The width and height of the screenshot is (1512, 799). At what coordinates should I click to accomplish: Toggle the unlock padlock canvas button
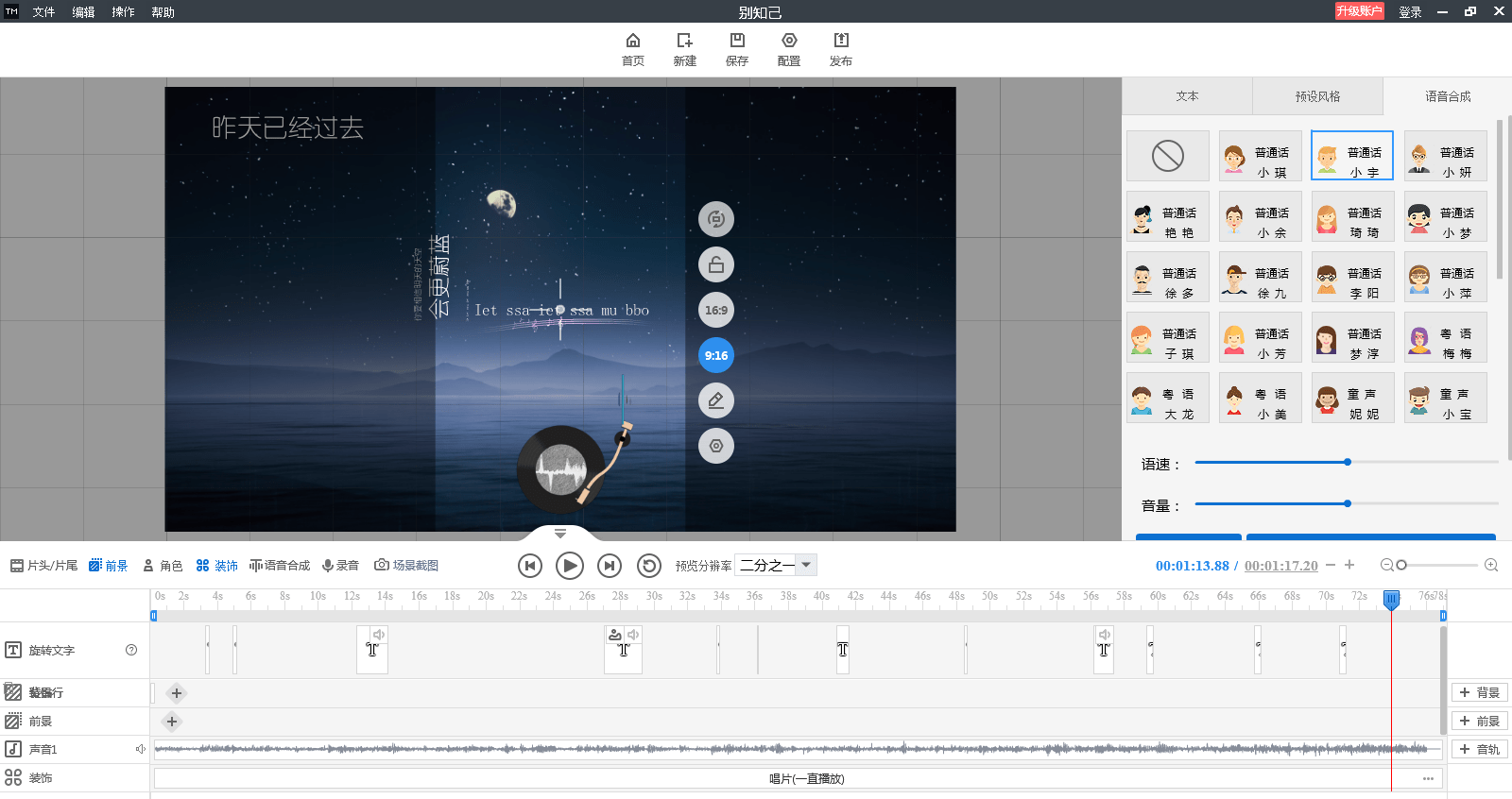point(716,264)
